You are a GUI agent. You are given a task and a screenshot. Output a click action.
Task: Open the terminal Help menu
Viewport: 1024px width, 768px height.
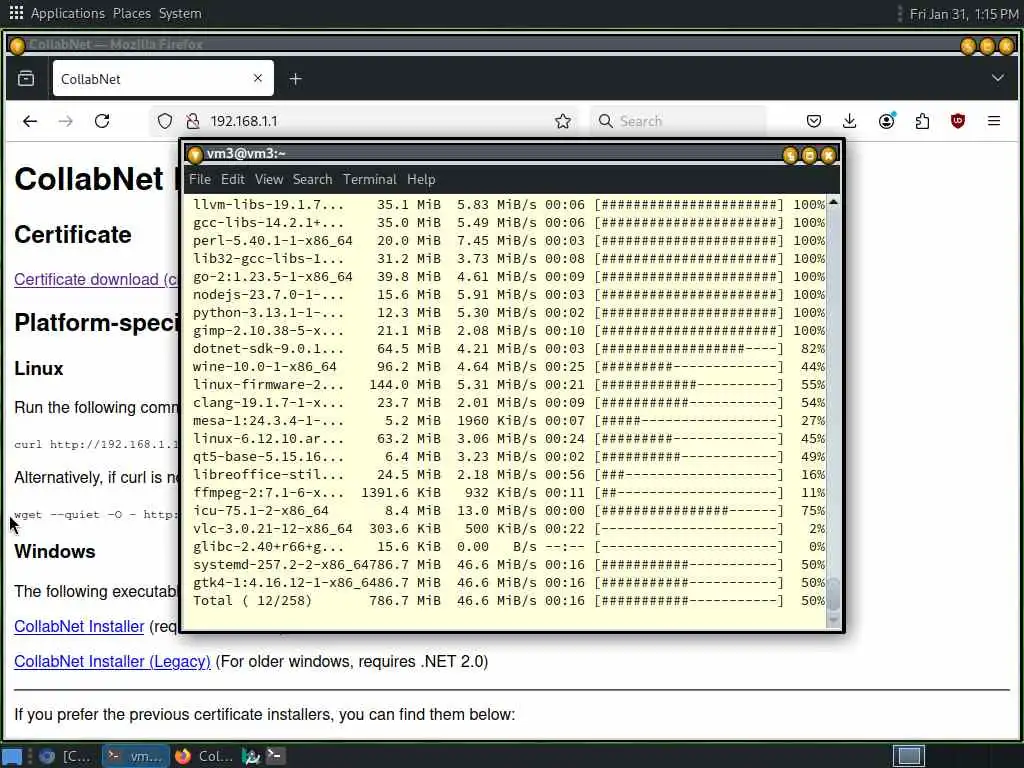[421, 180]
